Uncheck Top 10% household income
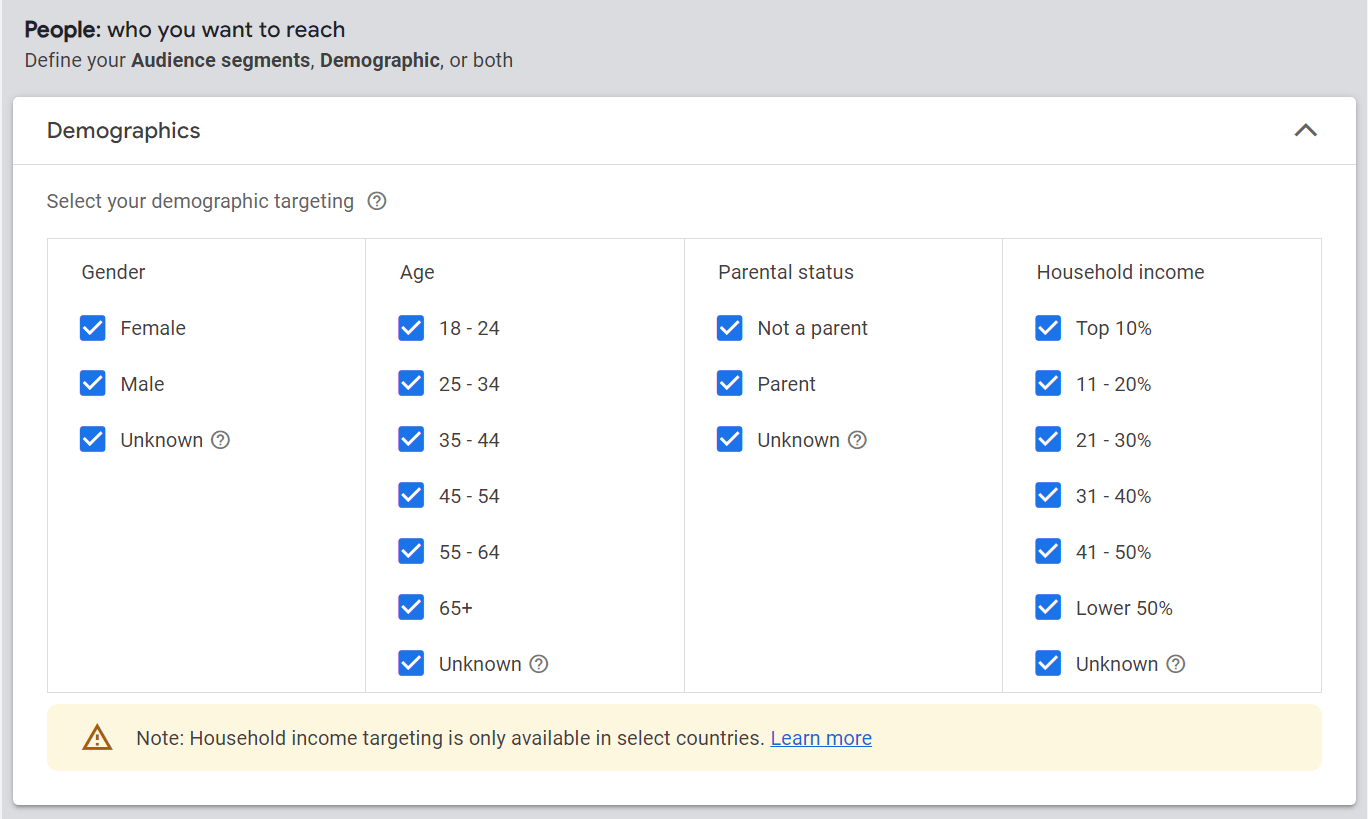This screenshot has height=819, width=1368. pos(1047,327)
